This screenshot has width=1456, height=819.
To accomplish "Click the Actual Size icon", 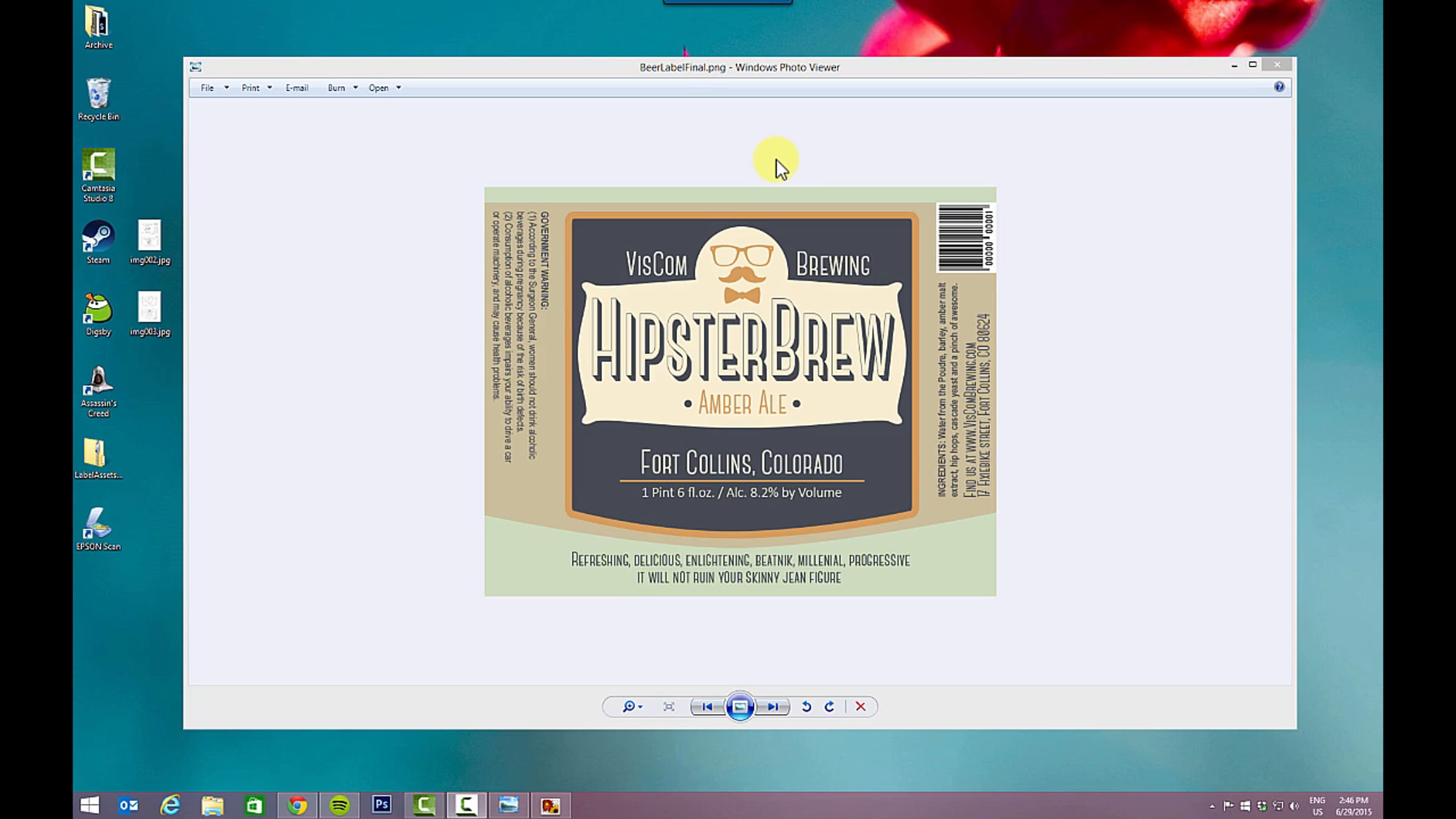I will [669, 706].
